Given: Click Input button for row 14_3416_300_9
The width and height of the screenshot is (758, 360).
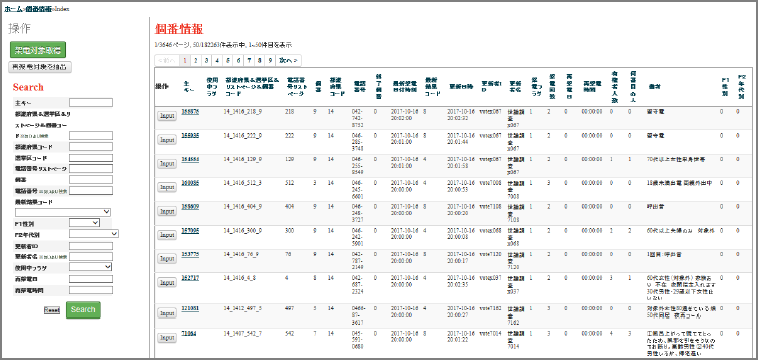Looking at the screenshot, I should tap(167, 235).
